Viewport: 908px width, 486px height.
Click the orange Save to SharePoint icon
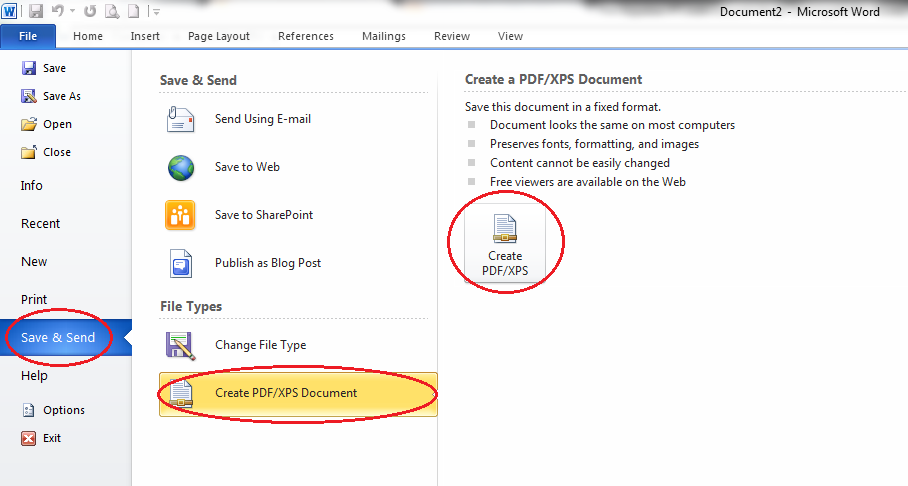coord(180,215)
